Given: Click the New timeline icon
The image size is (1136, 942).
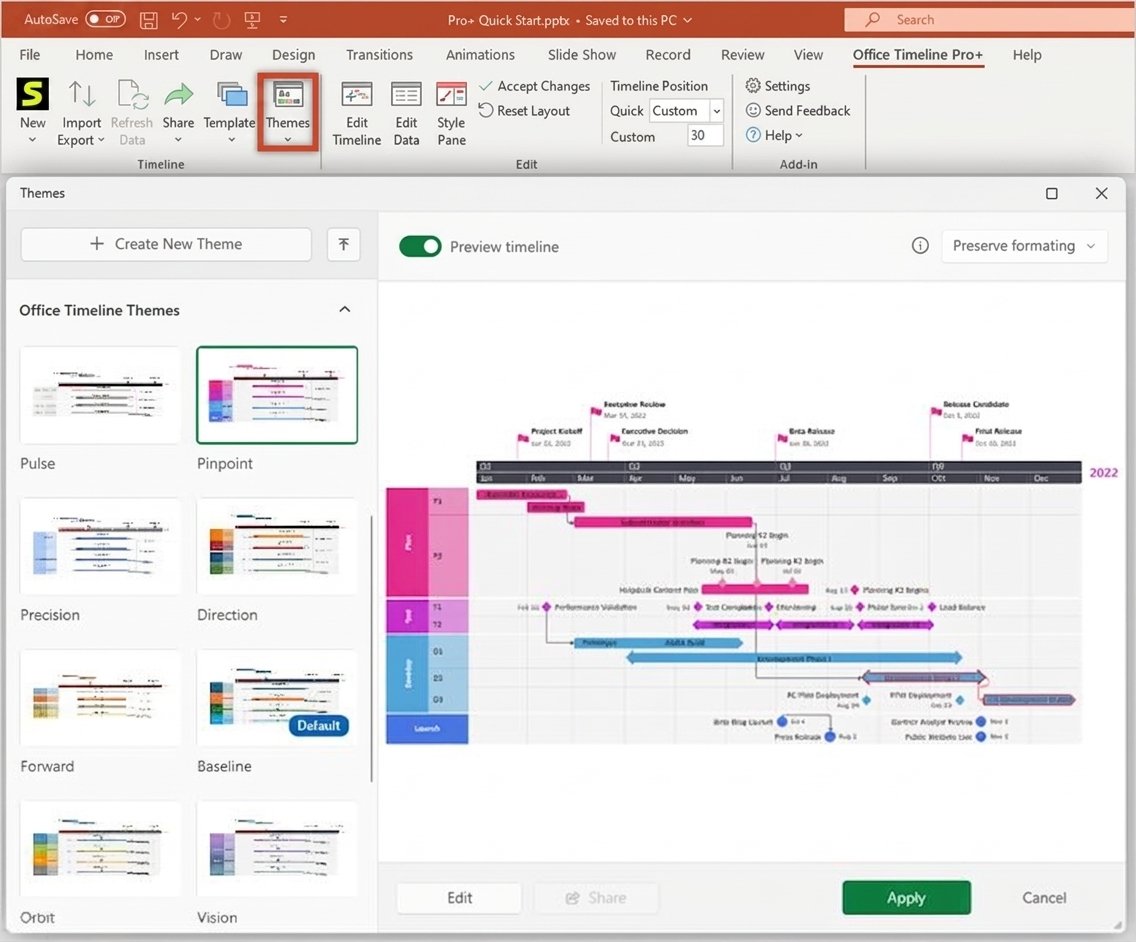Looking at the screenshot, I should [33, 94].
